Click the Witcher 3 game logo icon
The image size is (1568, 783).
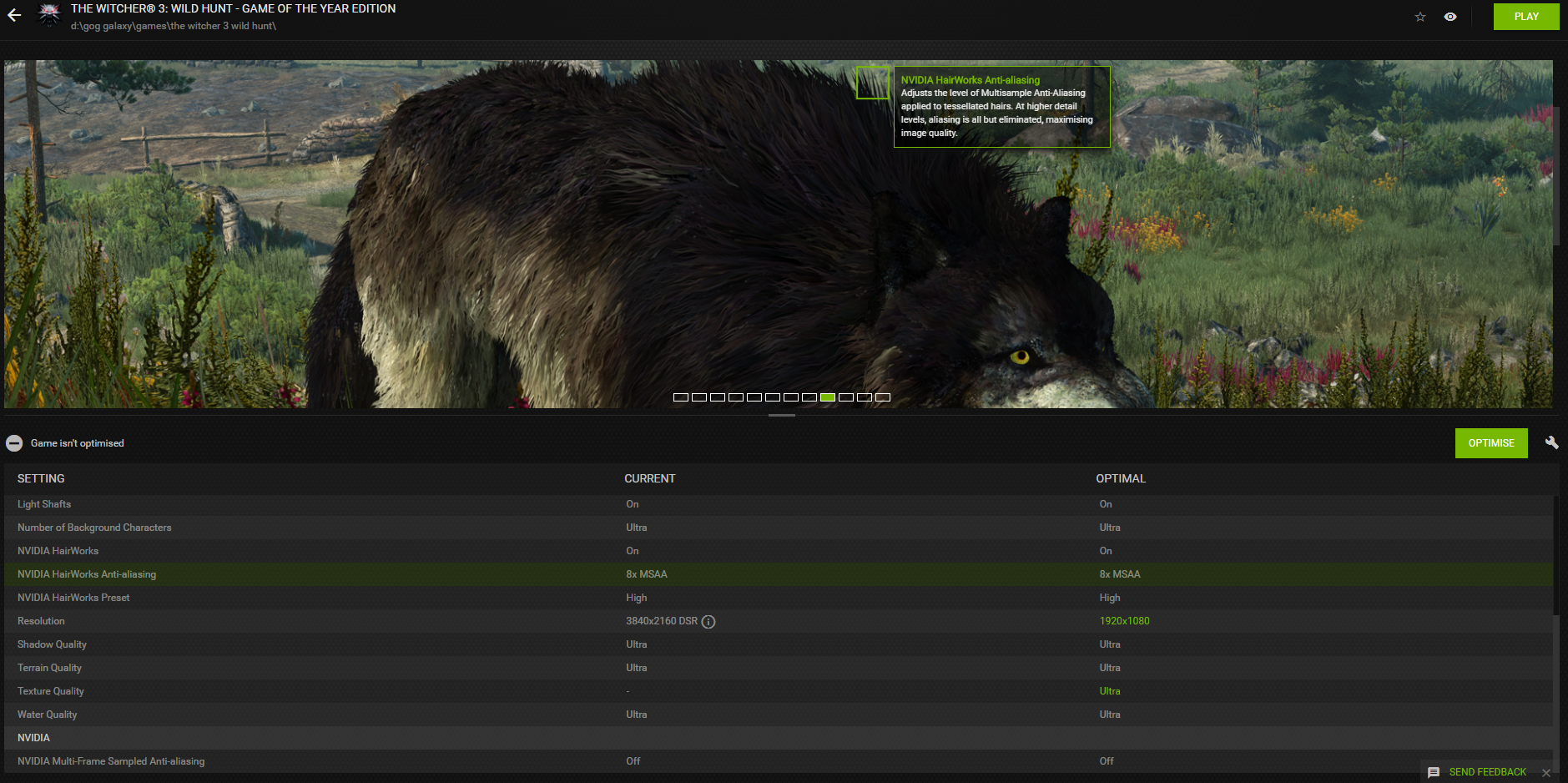point(49,15)
